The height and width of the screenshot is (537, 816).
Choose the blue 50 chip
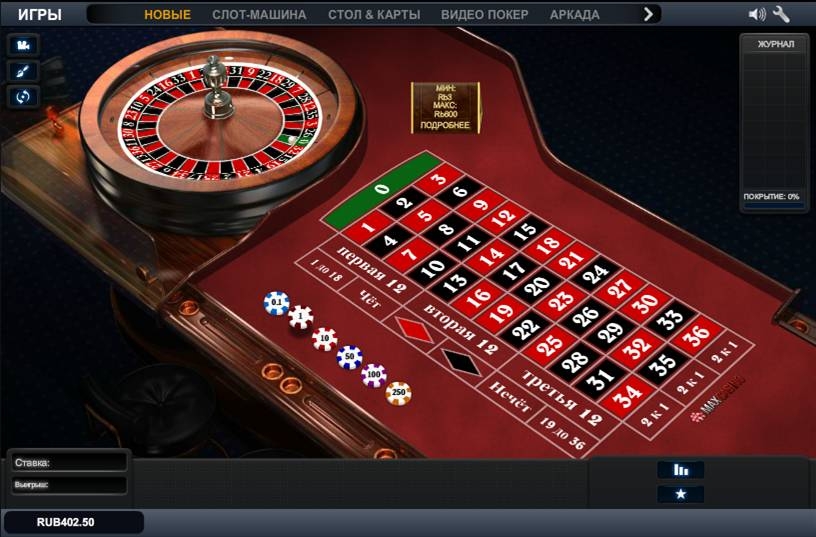pyautogui.click(x=350, y=357)
